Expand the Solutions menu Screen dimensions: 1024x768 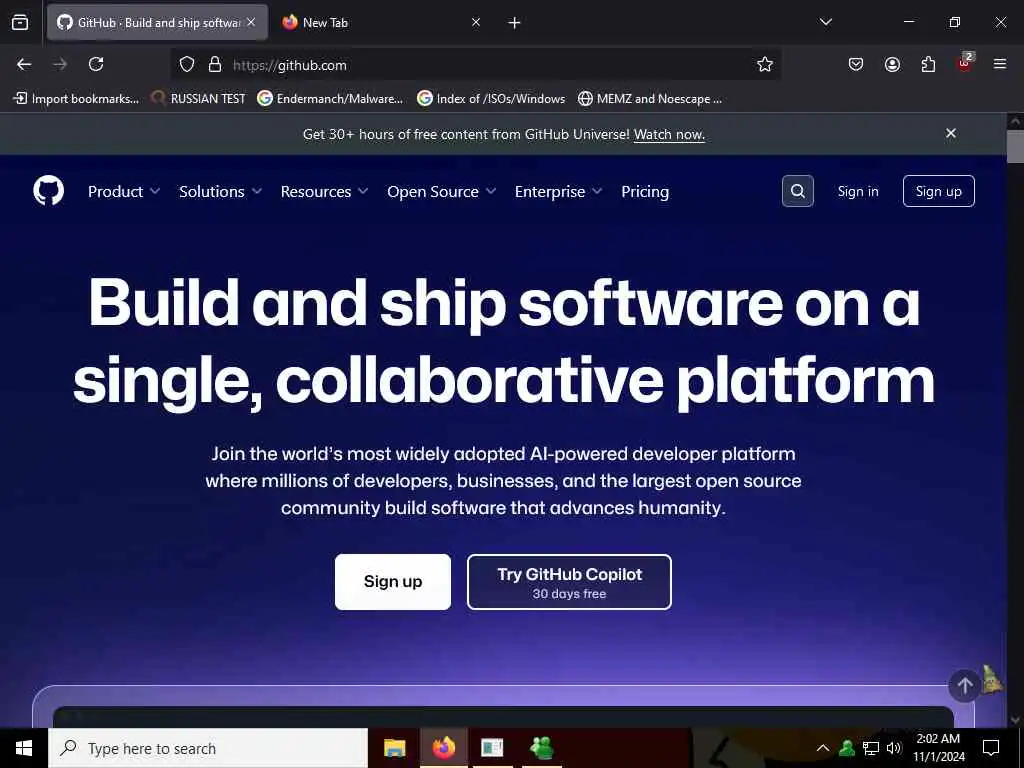[x=220, y=191]
